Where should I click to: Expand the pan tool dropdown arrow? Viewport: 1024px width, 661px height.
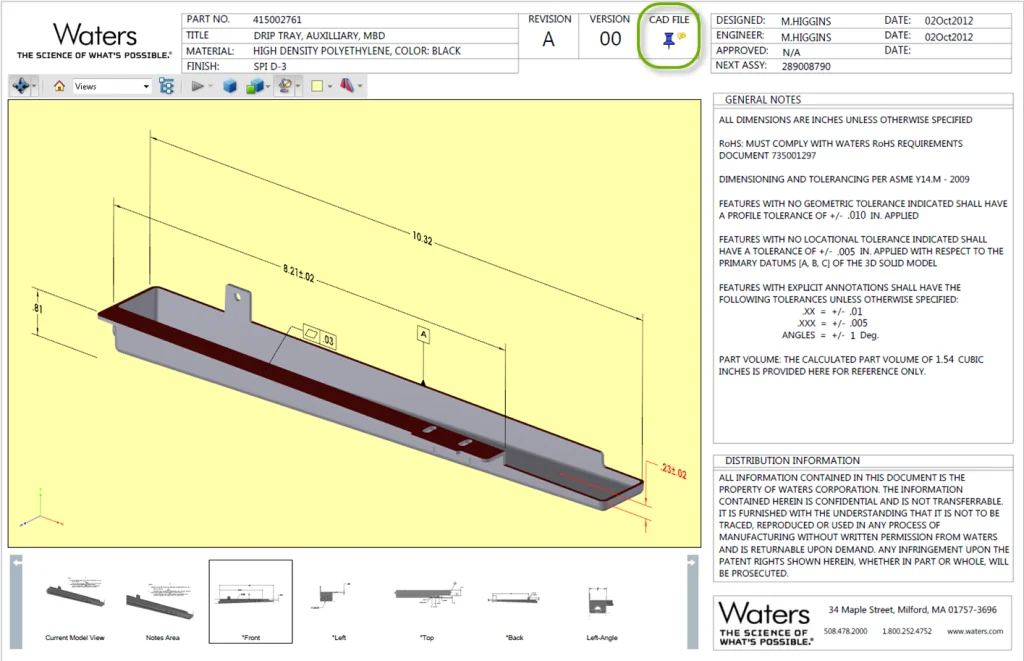click(33, 86)
